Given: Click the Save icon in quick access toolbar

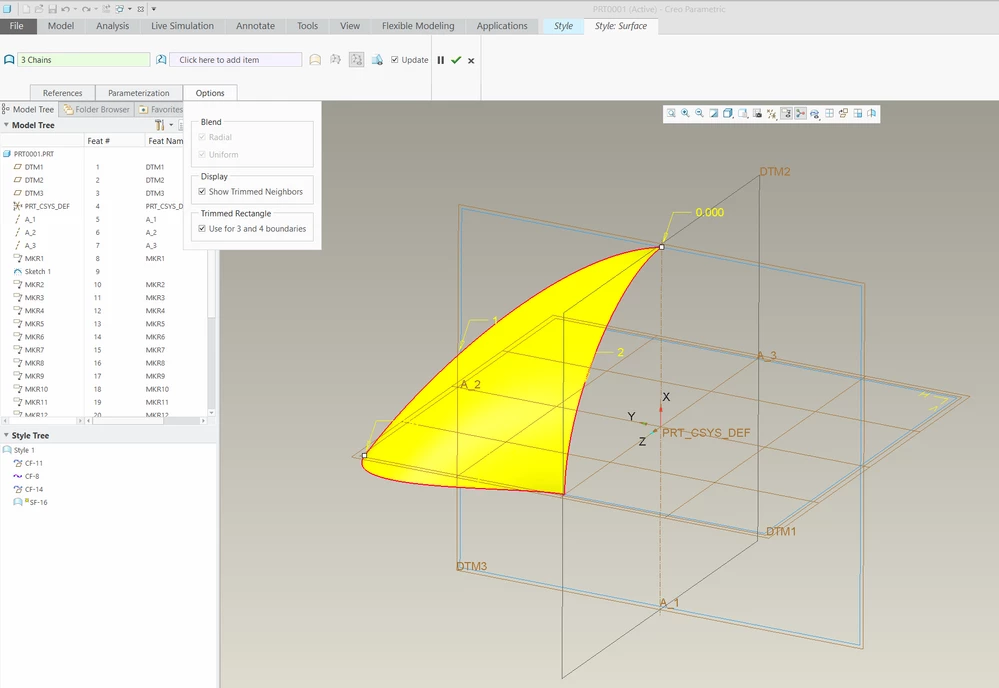Looking at the screenshot, I should pos(52,9).
